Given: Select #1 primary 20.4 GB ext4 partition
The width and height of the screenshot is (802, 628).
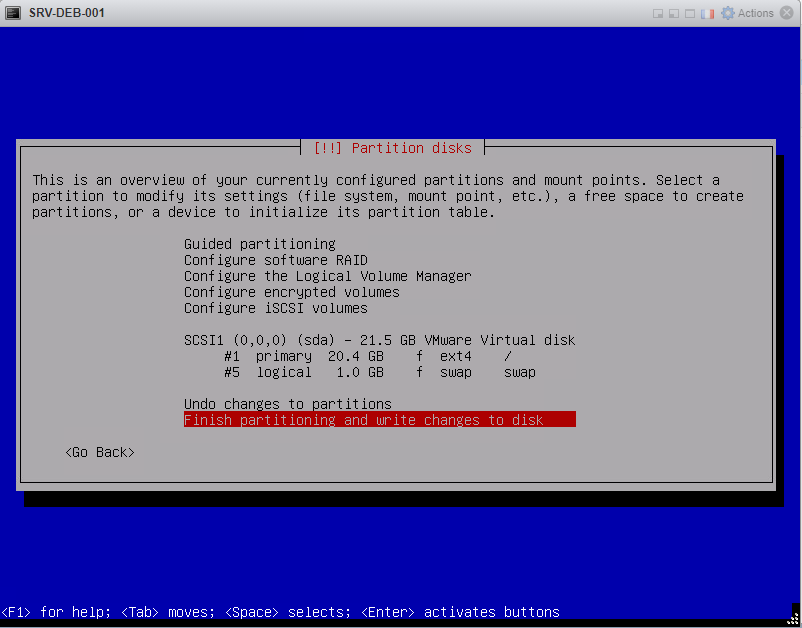Looking at the screenshot, I should pyautogui.click(x=368, y=356).
